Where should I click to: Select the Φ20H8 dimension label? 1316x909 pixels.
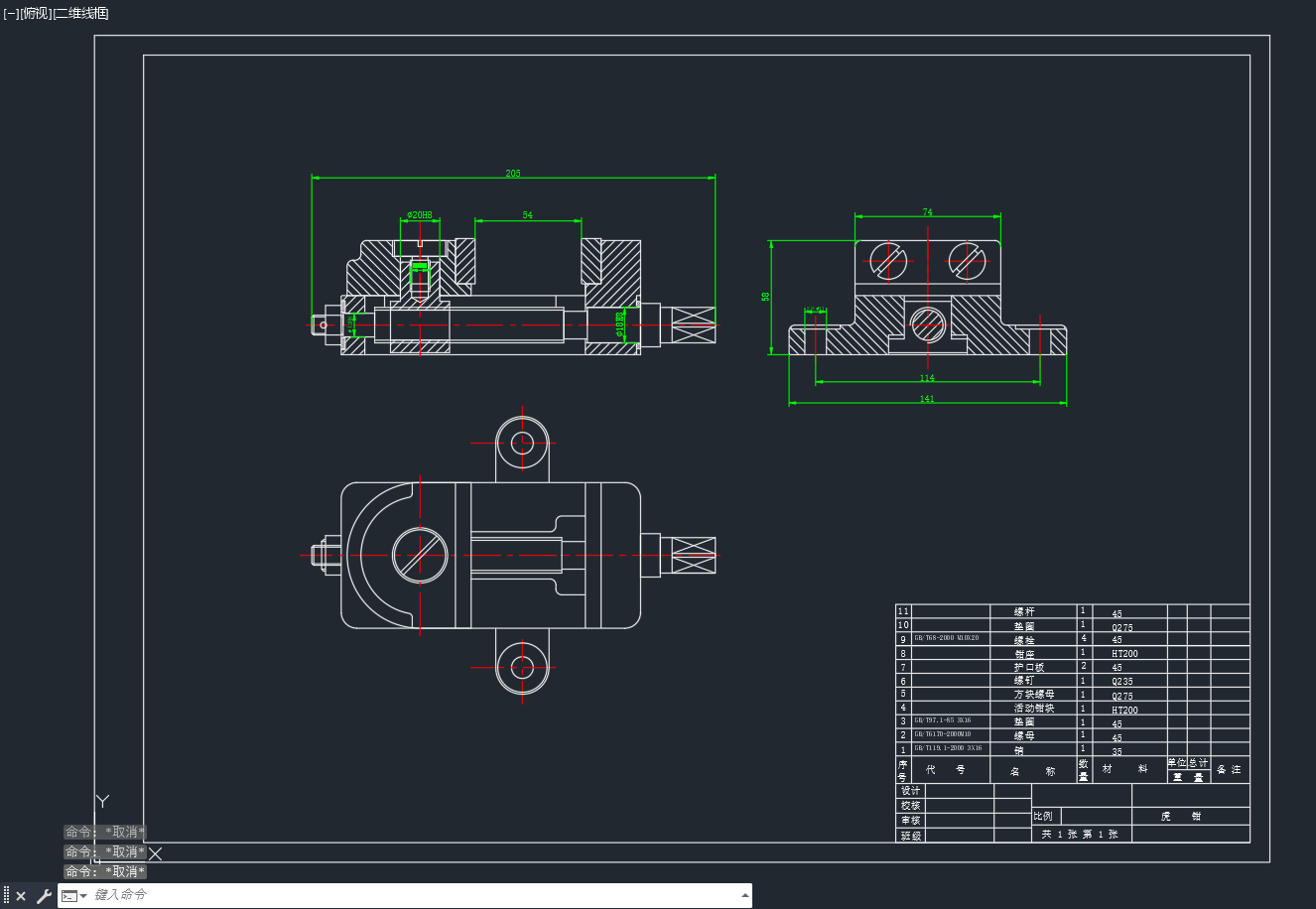click(420, 214)
